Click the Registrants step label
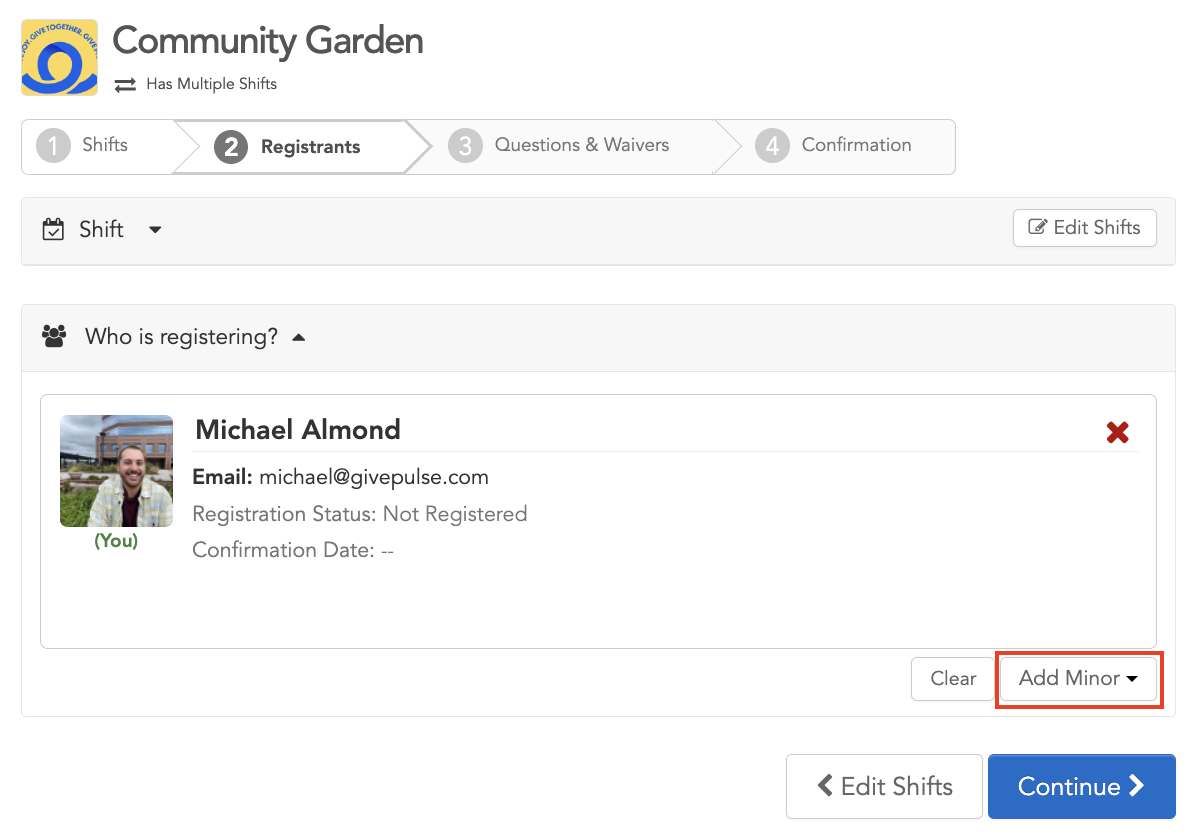Viewport: 1198px width, 840px height. coord(310,147)
